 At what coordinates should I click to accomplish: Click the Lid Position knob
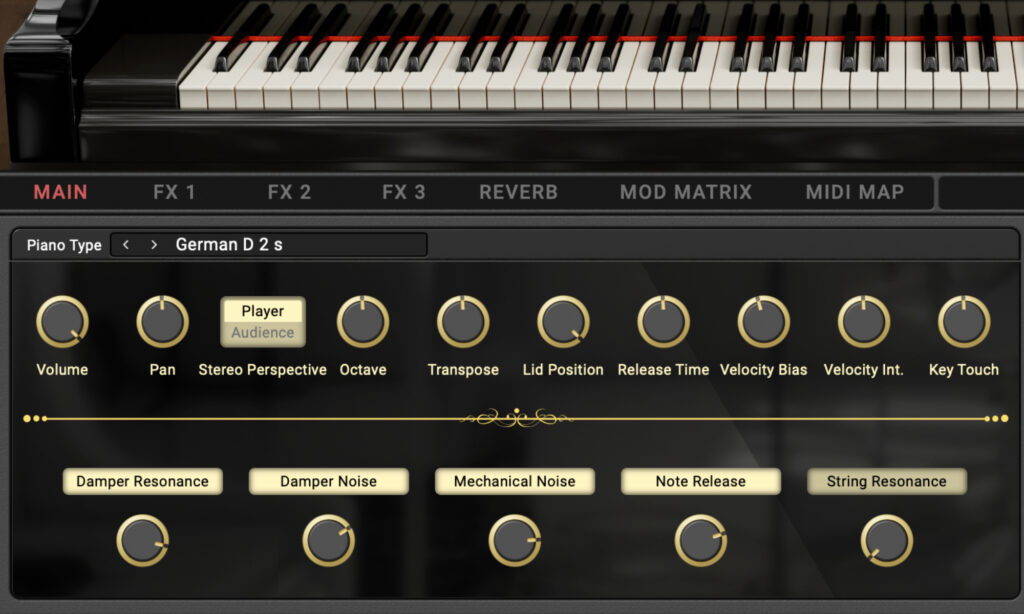click(562, 320)
